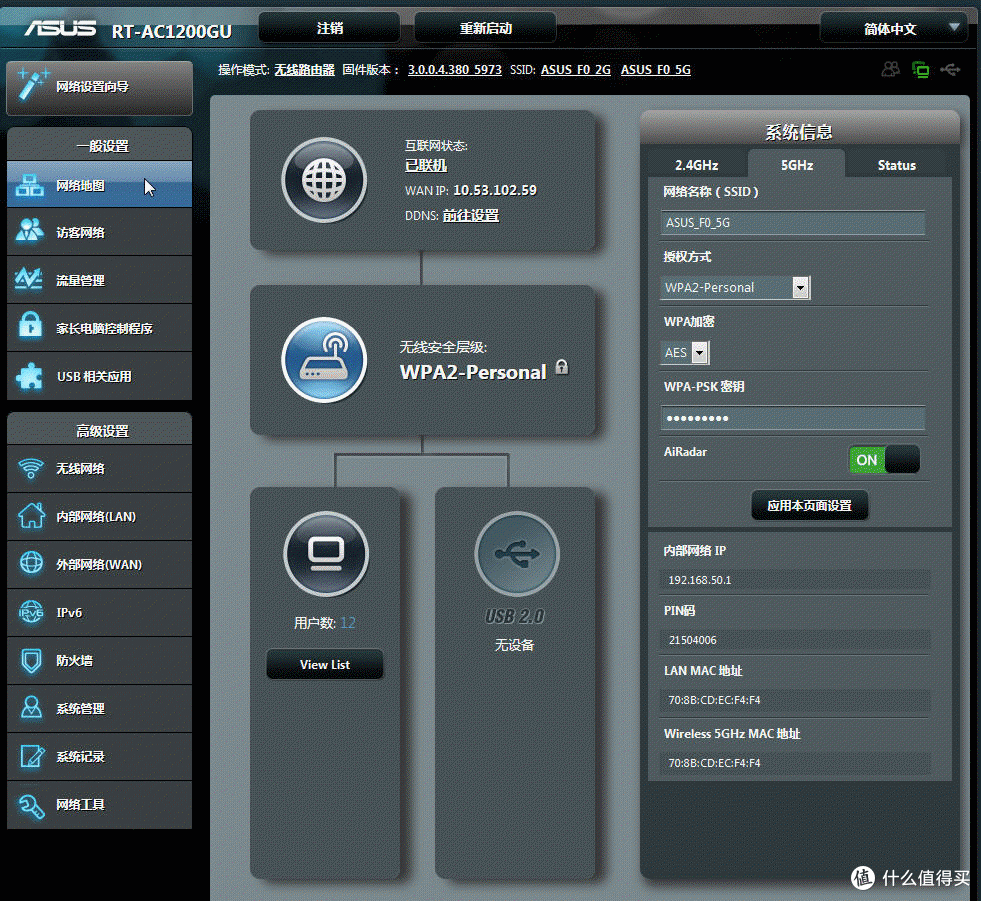981x901 pixels.
Task: Open the ASUS_F0_2G SSID link
Action: pyautogui.click(x=576, y=70)
